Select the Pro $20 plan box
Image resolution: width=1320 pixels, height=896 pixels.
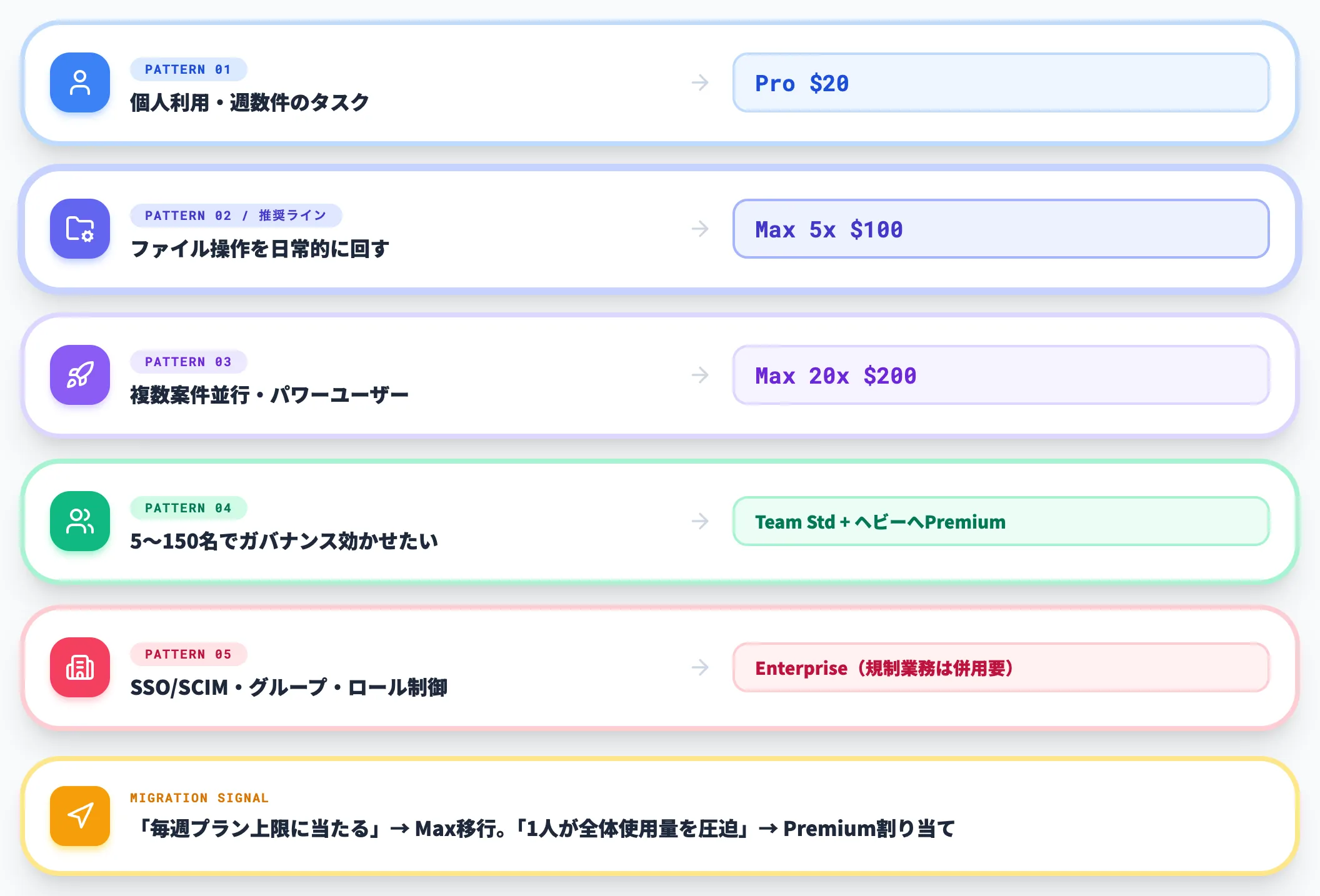point(1001,82)
